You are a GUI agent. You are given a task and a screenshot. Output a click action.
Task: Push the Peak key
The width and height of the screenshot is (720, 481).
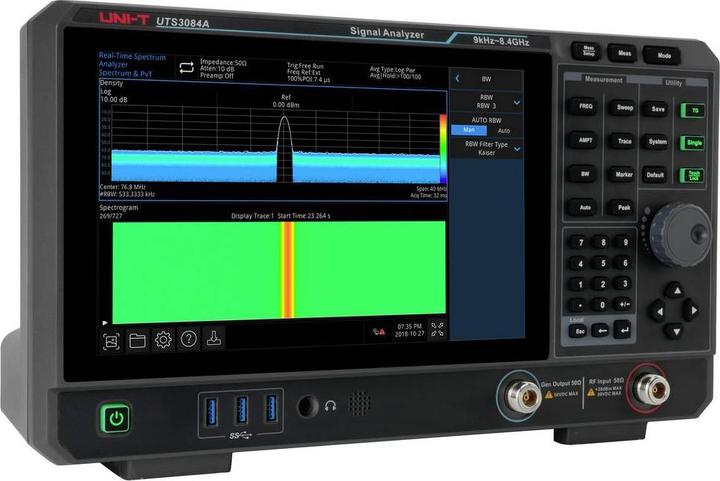point(622,207)
